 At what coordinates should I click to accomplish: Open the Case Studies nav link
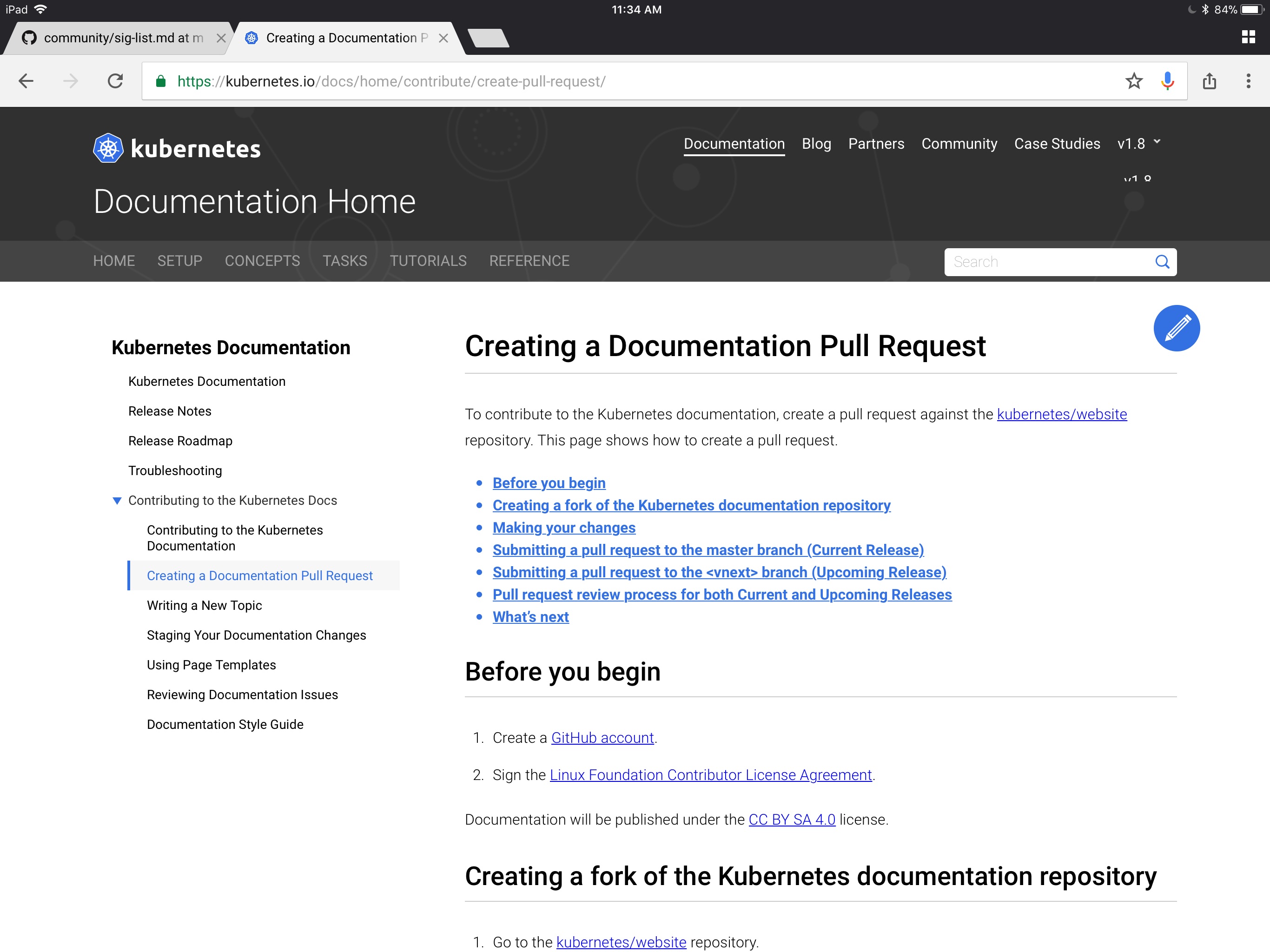pos(1057,144)
